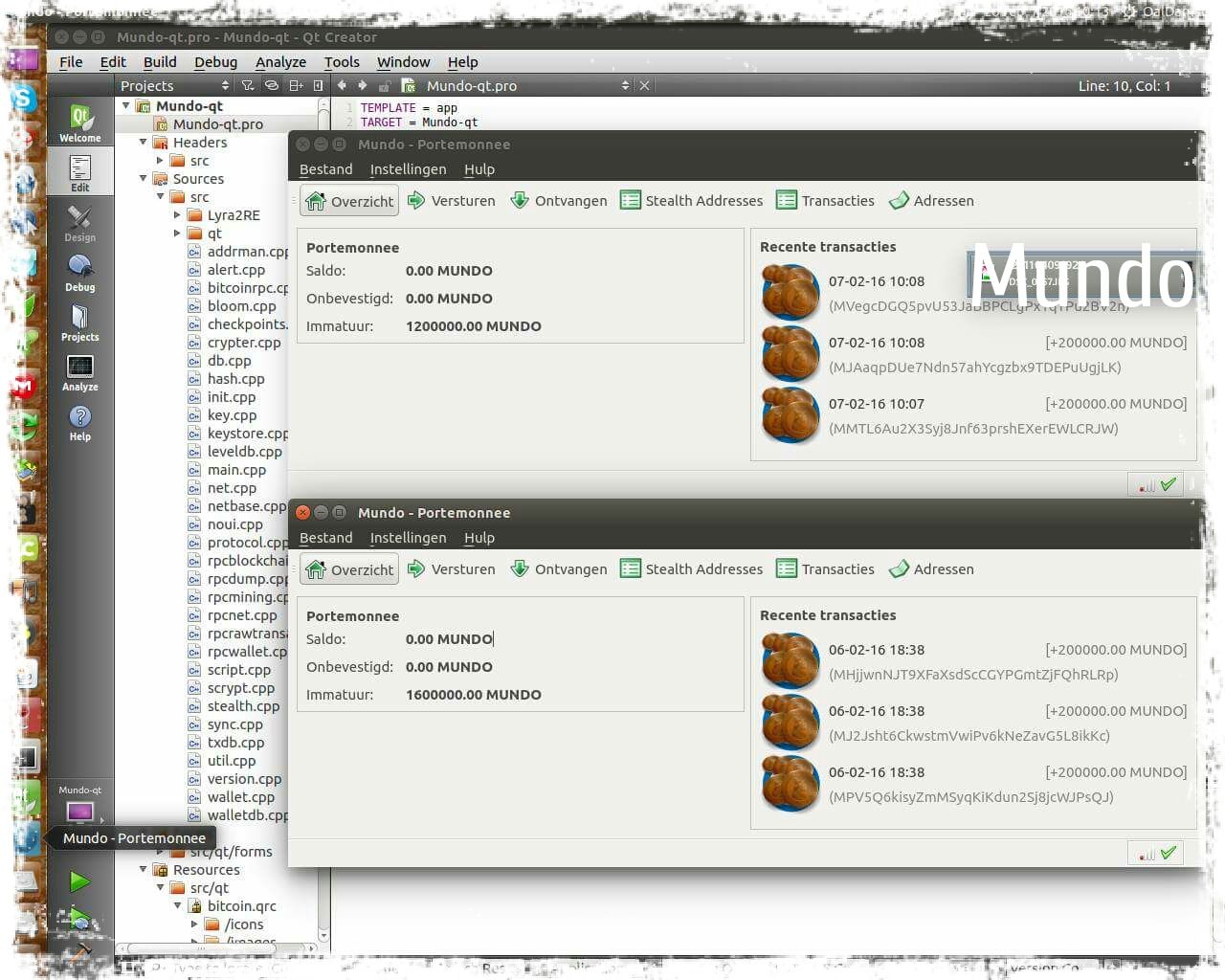
Task: Click the project tree vertical scrollbar
Action: click(x=323, y=522)
